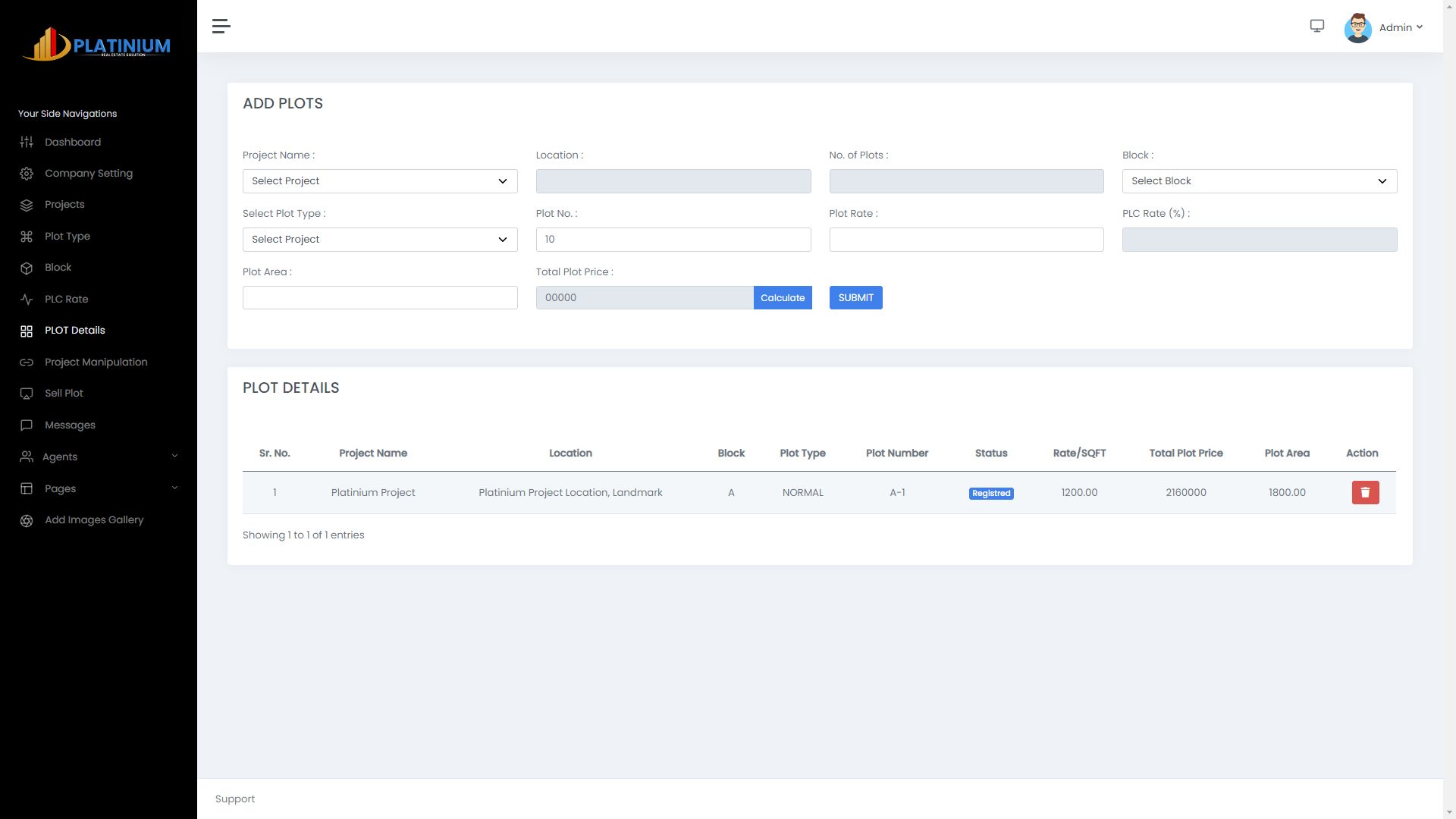Click the Dashboard sliders icon

pos(27,143)
